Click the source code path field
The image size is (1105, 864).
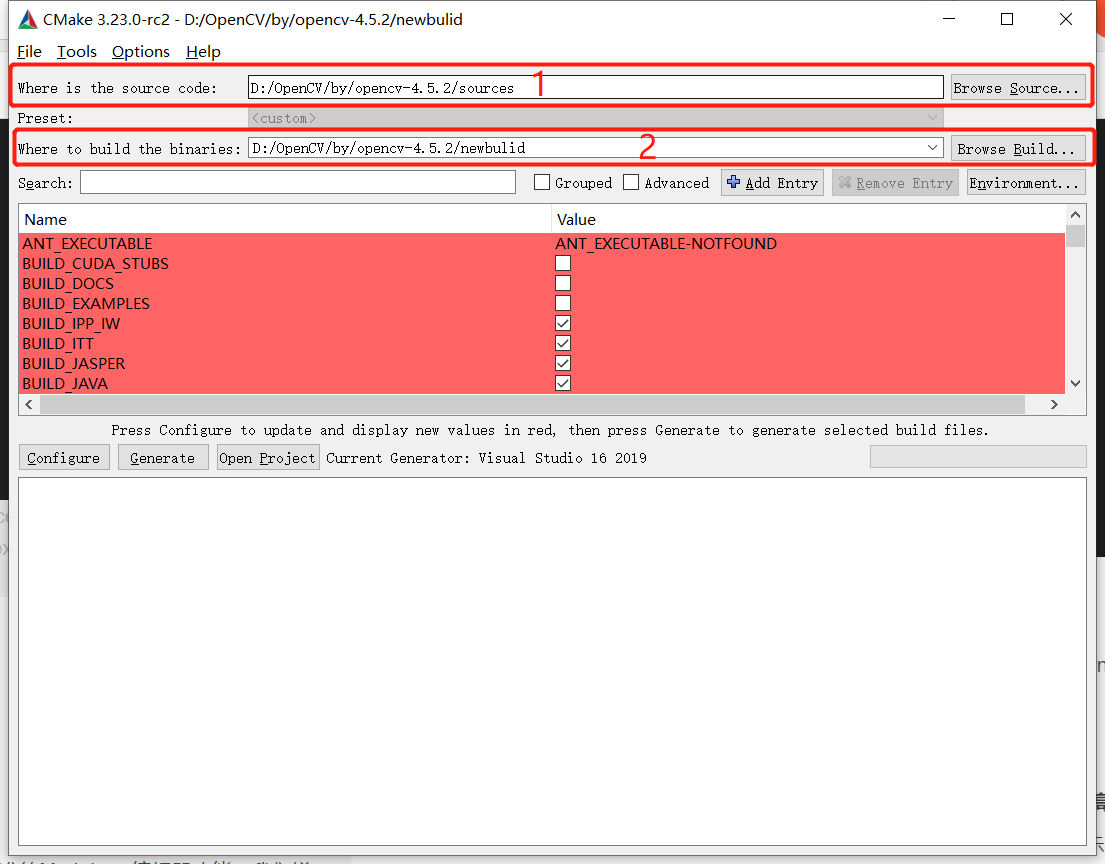pyautogui.click(x=595, y=87)
